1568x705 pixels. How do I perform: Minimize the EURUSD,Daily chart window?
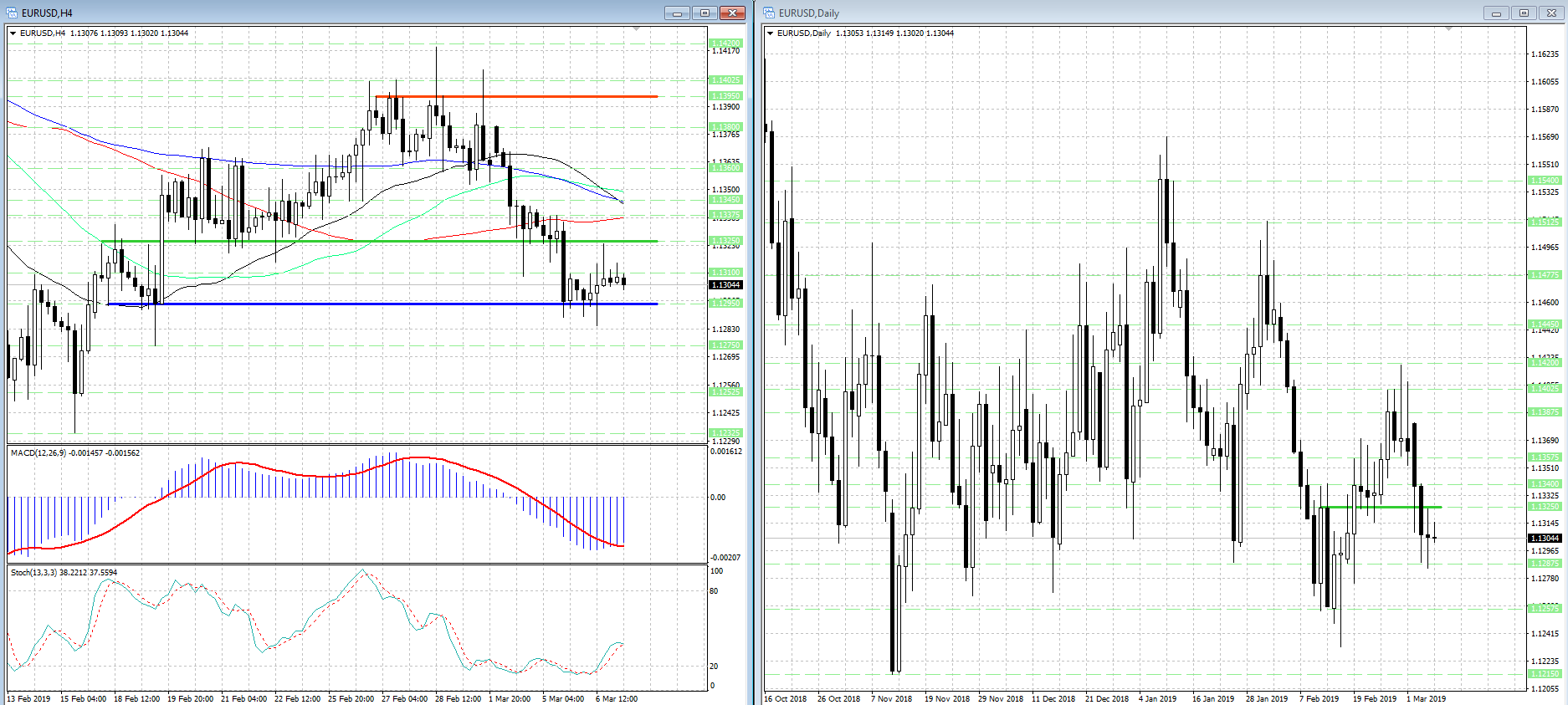(x=1496, y=13)
